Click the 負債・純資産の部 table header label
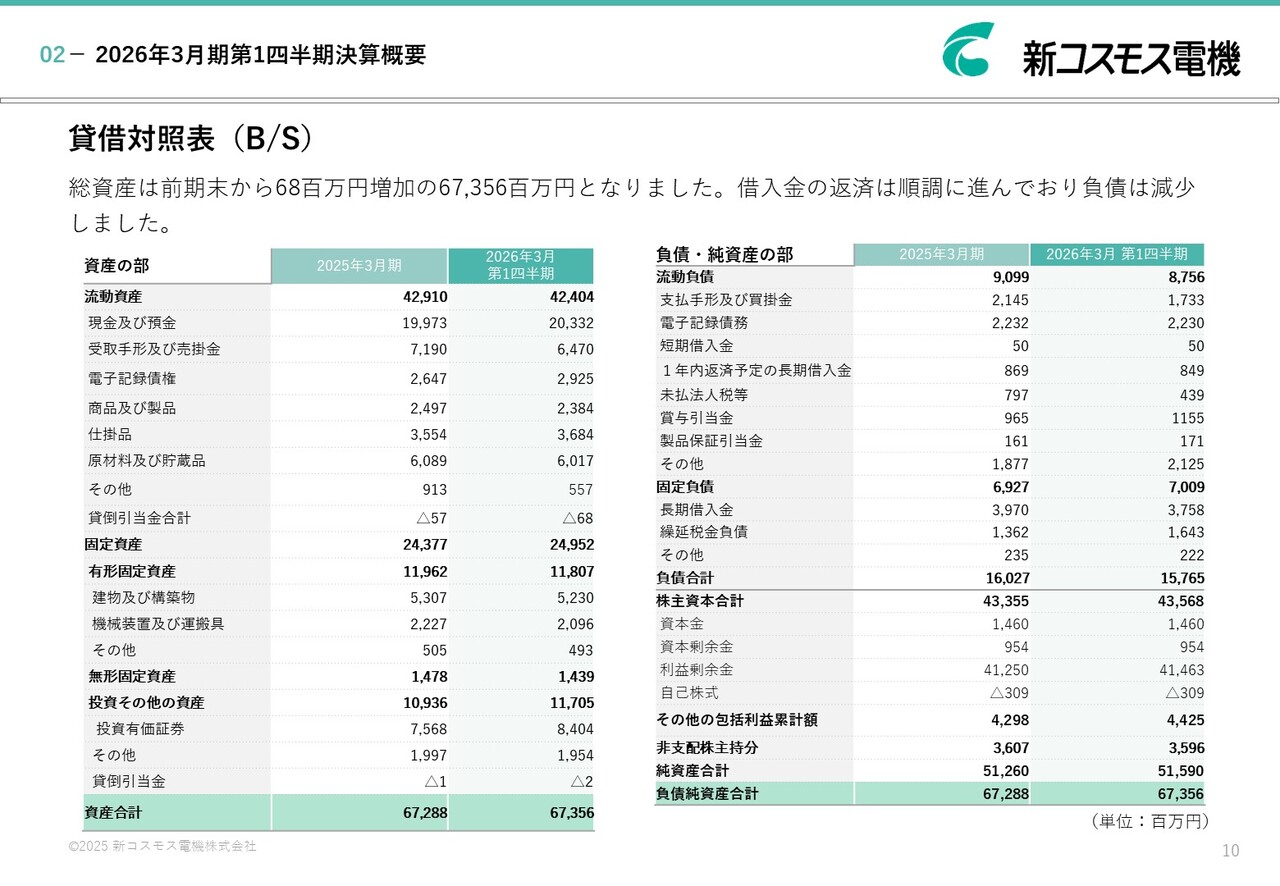Screen dimensions: 1280x886 [x=724, y=255]
